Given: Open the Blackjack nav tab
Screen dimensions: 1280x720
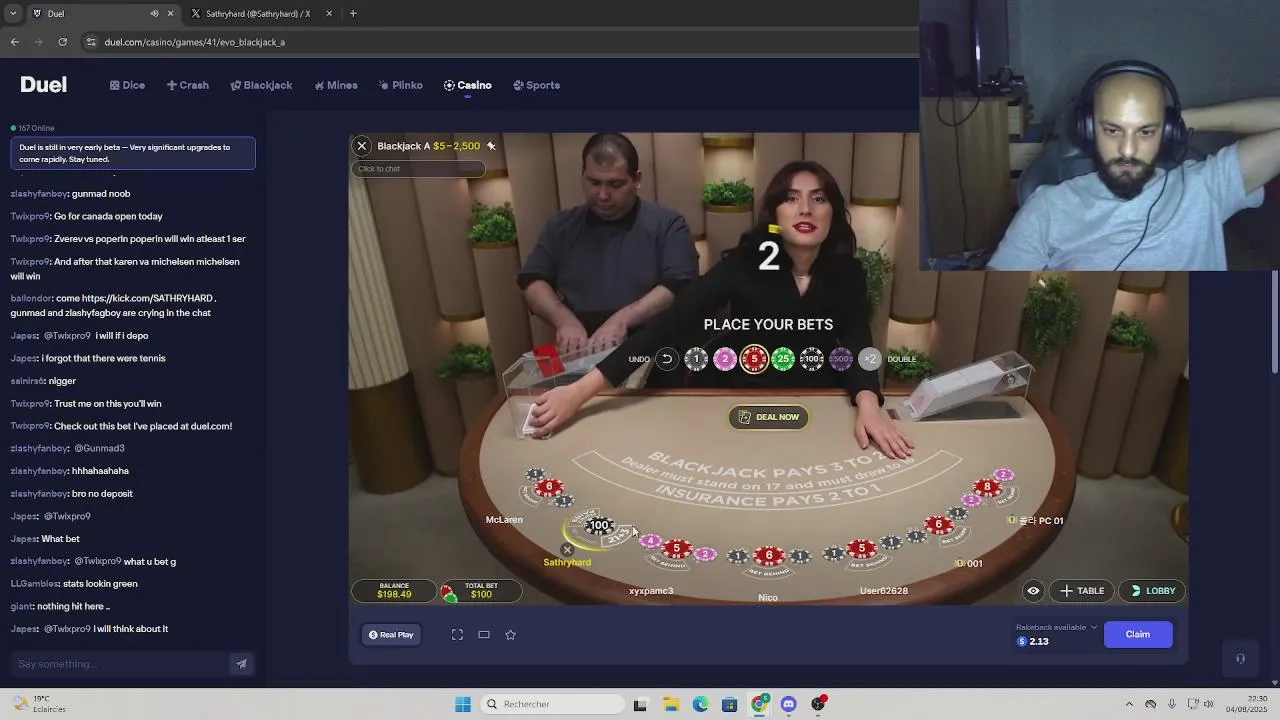Looking at the screenshot, I should 262,85.
